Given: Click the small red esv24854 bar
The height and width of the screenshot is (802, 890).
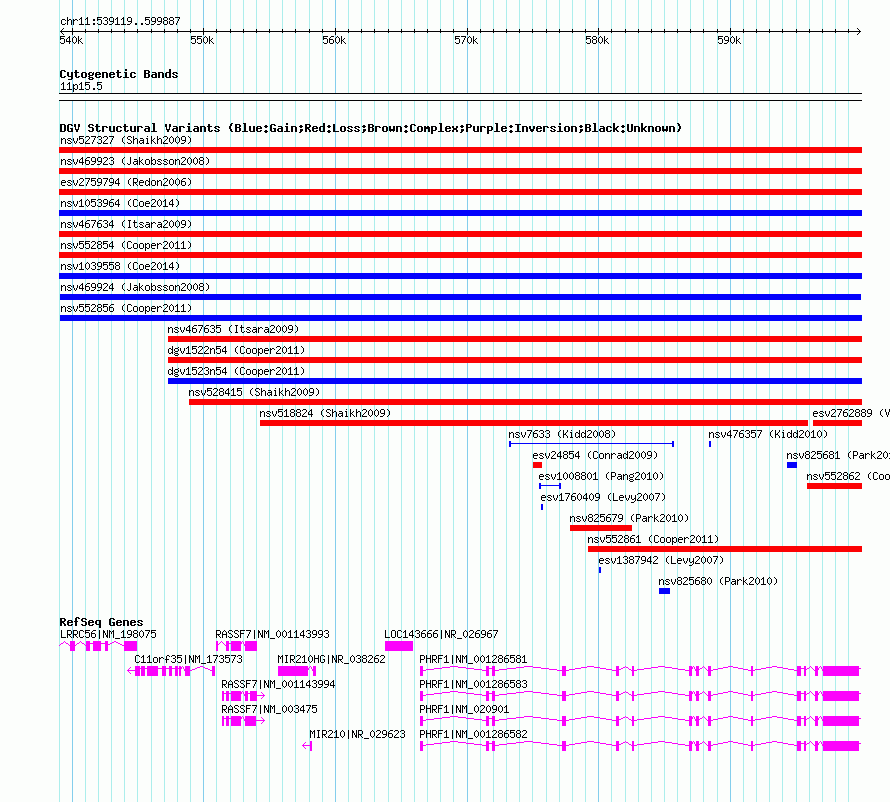Looking at the screenshot, I should [538, 465].
